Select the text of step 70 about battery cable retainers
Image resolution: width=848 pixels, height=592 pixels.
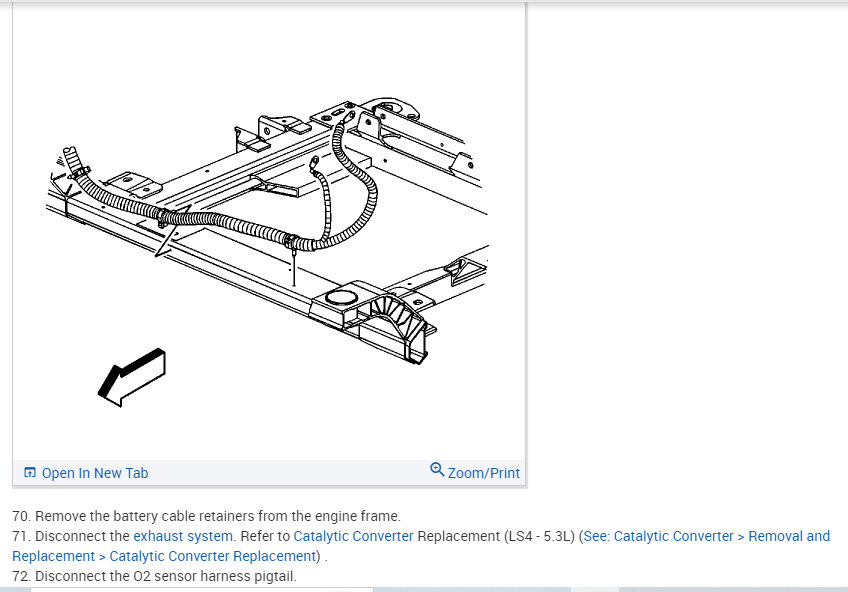(x=206, y=516)
